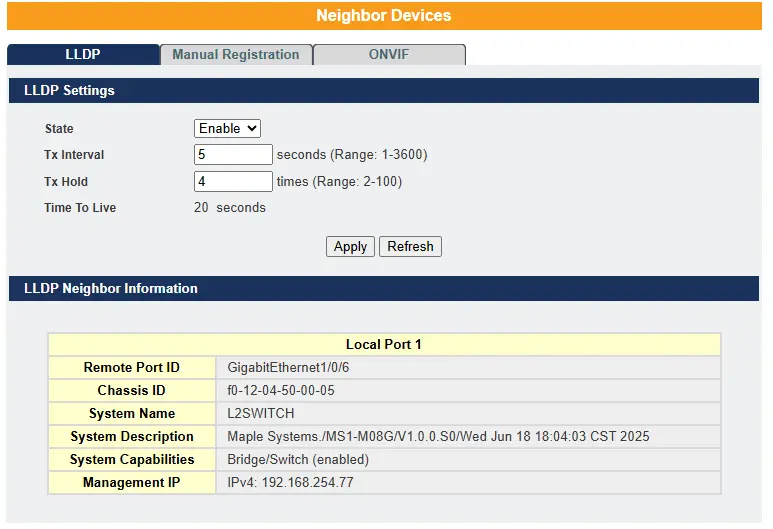Click the 'seconds (Range: 1-3600)' hint text
This screenshot has width=773, height=529.
[x=352, y=155]
